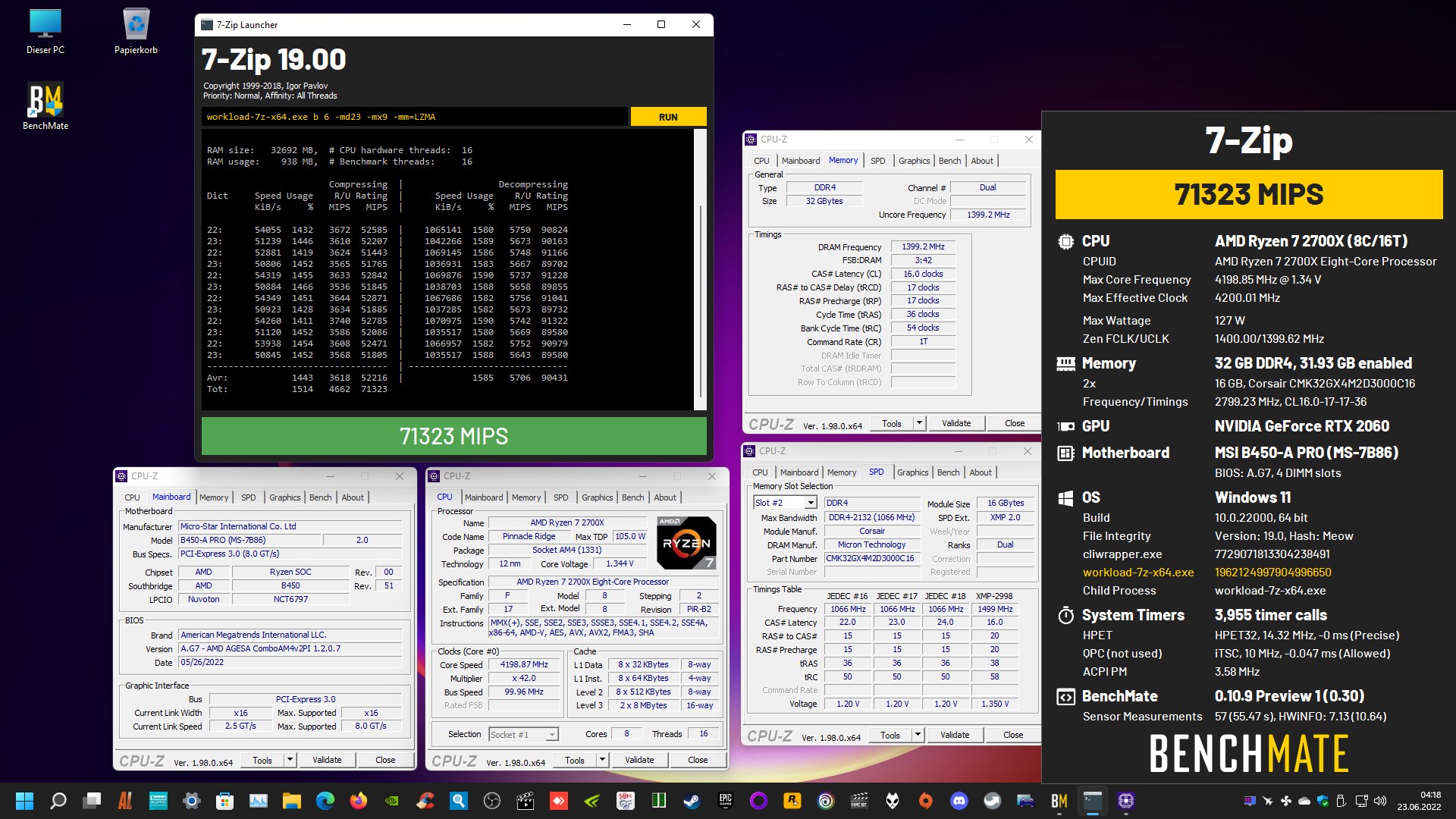Image resolution: width=1456 pixels, height=819 pixels.
Task: Open Slot #2 dropdown in CPU-Z SPD
Action: 811,503
